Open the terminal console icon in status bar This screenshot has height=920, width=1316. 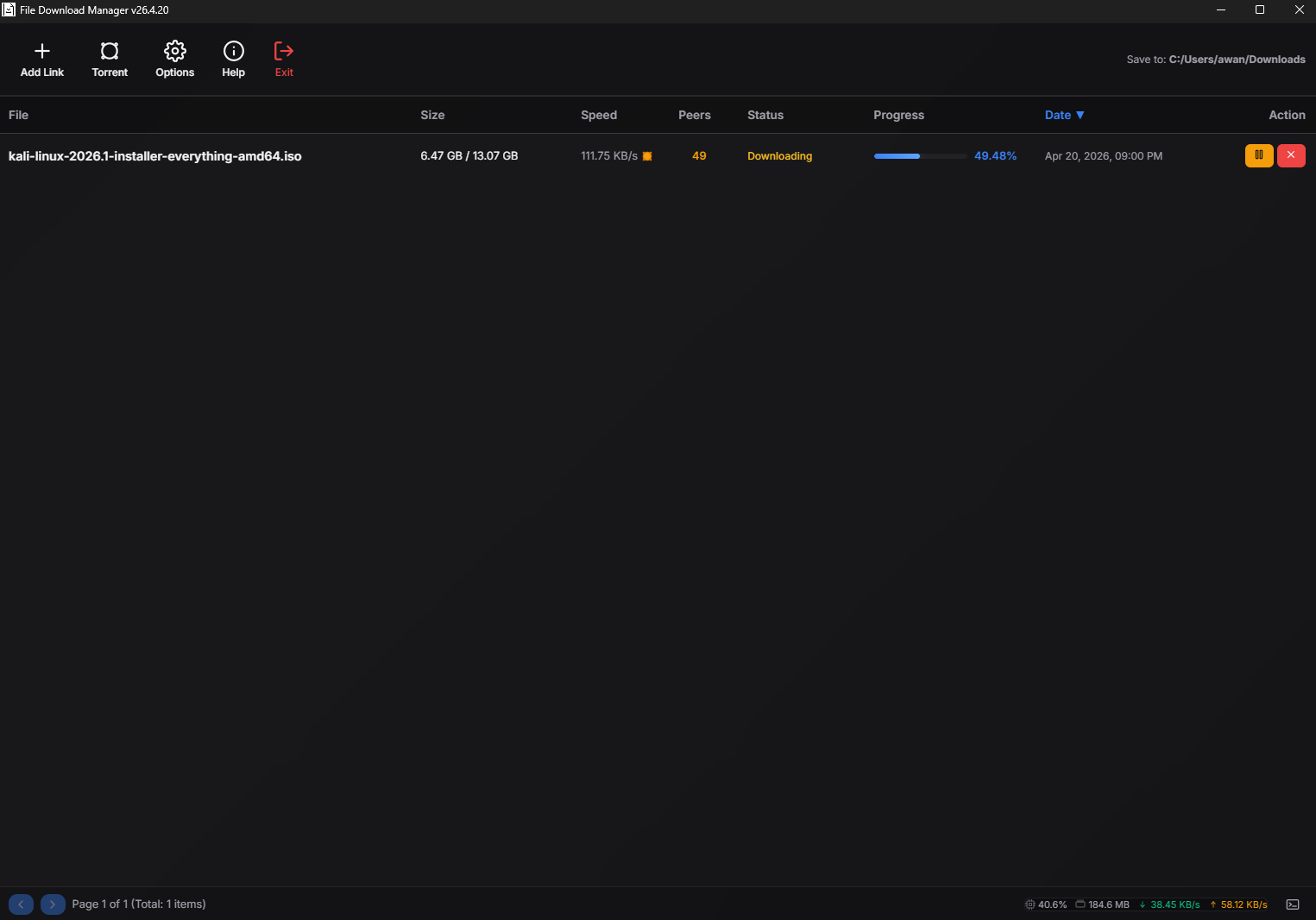point(1293,904)
